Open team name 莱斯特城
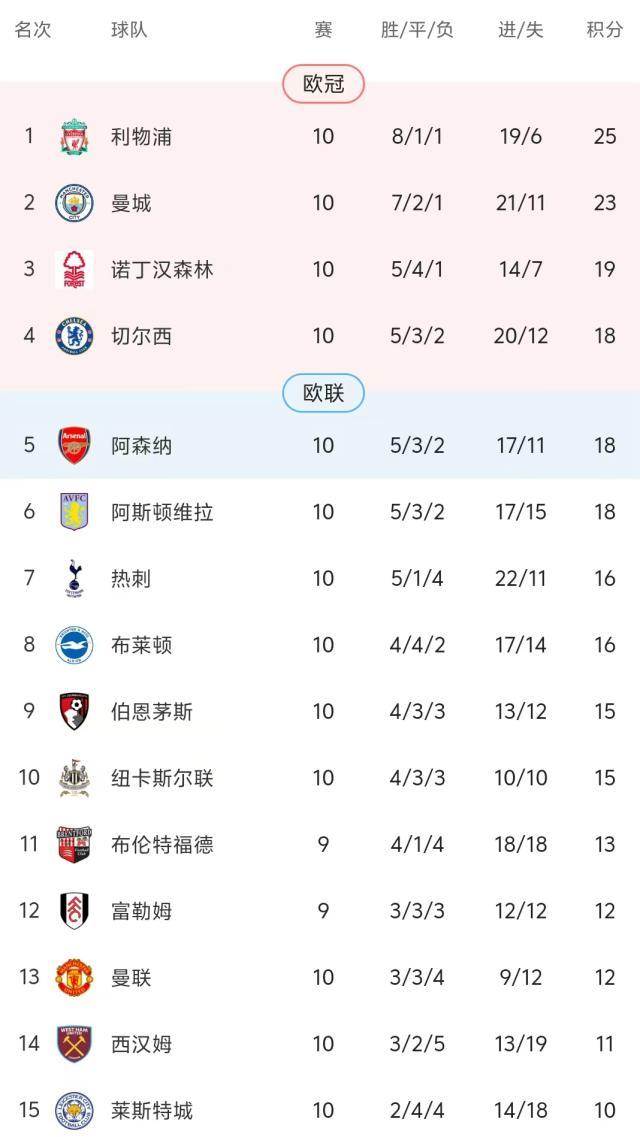The width and height of the screenshot is (640, 1137). [x=152, y=1110]
